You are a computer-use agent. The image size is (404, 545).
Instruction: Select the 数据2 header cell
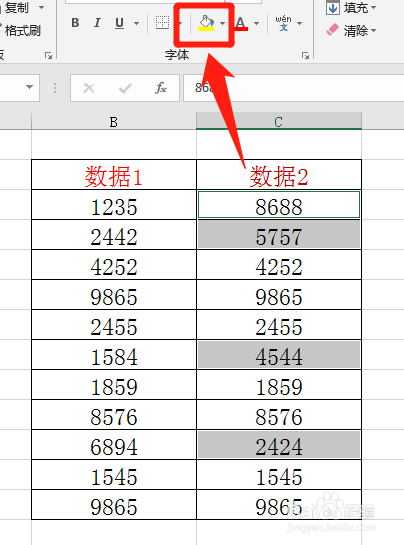279,175
